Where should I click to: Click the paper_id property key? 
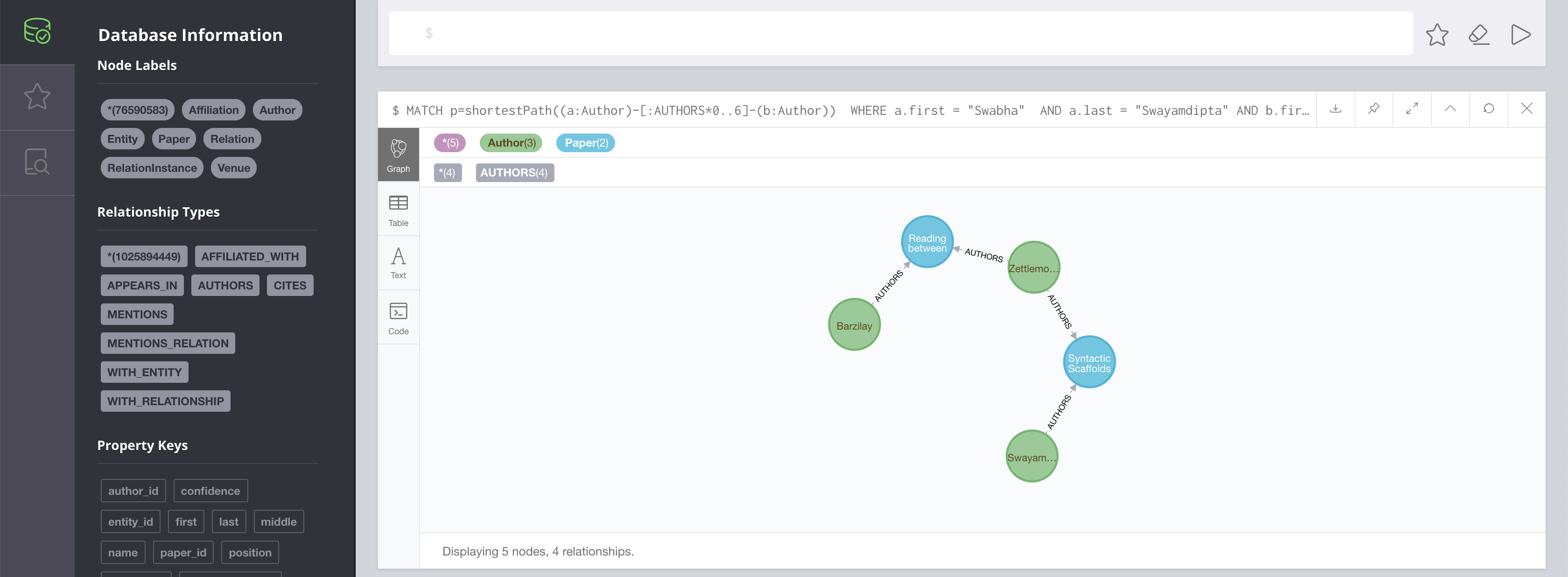183,553
